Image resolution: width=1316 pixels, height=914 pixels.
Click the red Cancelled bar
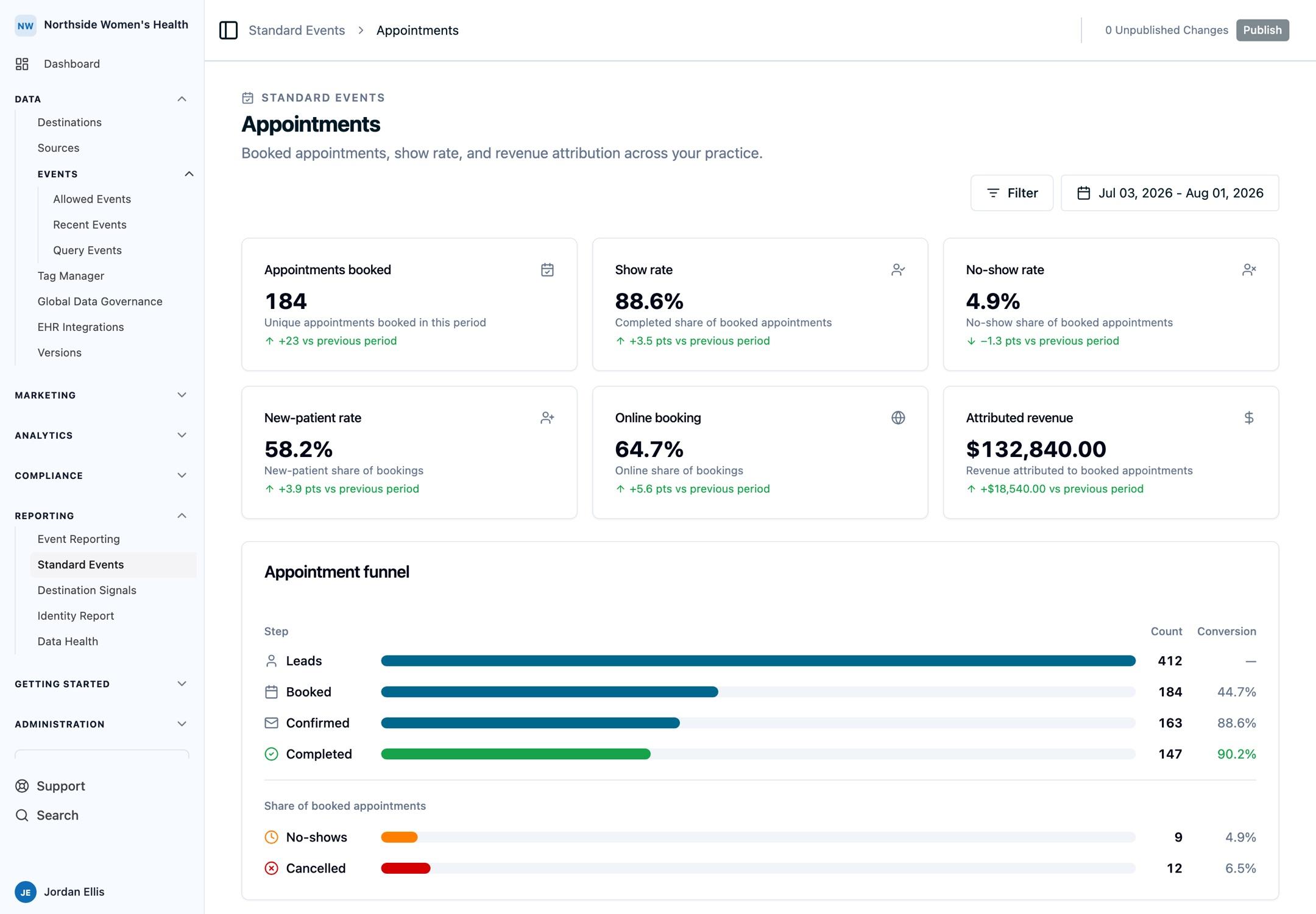(406, 869)
